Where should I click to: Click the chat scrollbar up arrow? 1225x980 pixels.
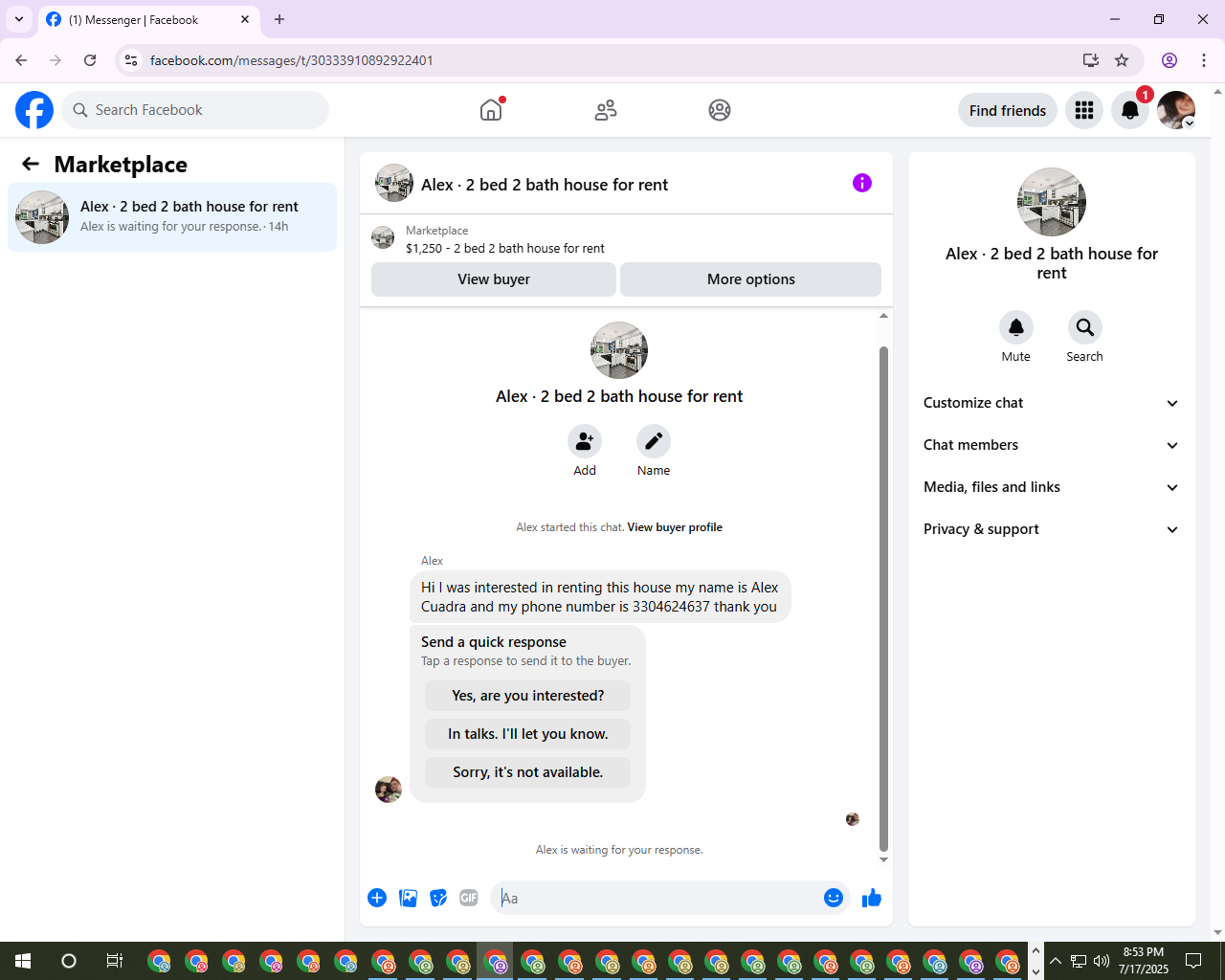(x=883, y=316)
